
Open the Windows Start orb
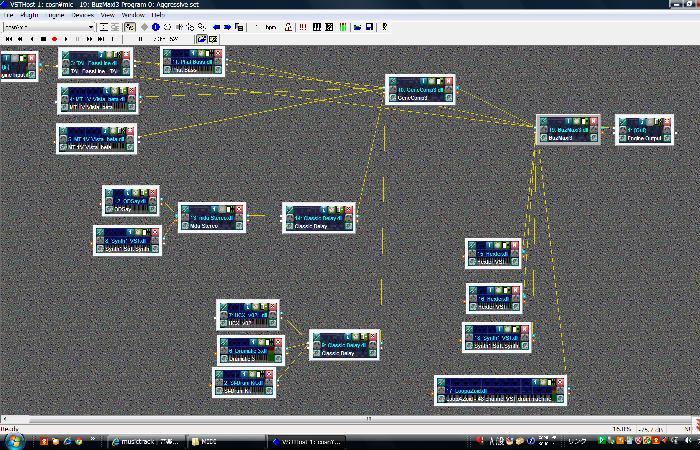coord(14,441)
